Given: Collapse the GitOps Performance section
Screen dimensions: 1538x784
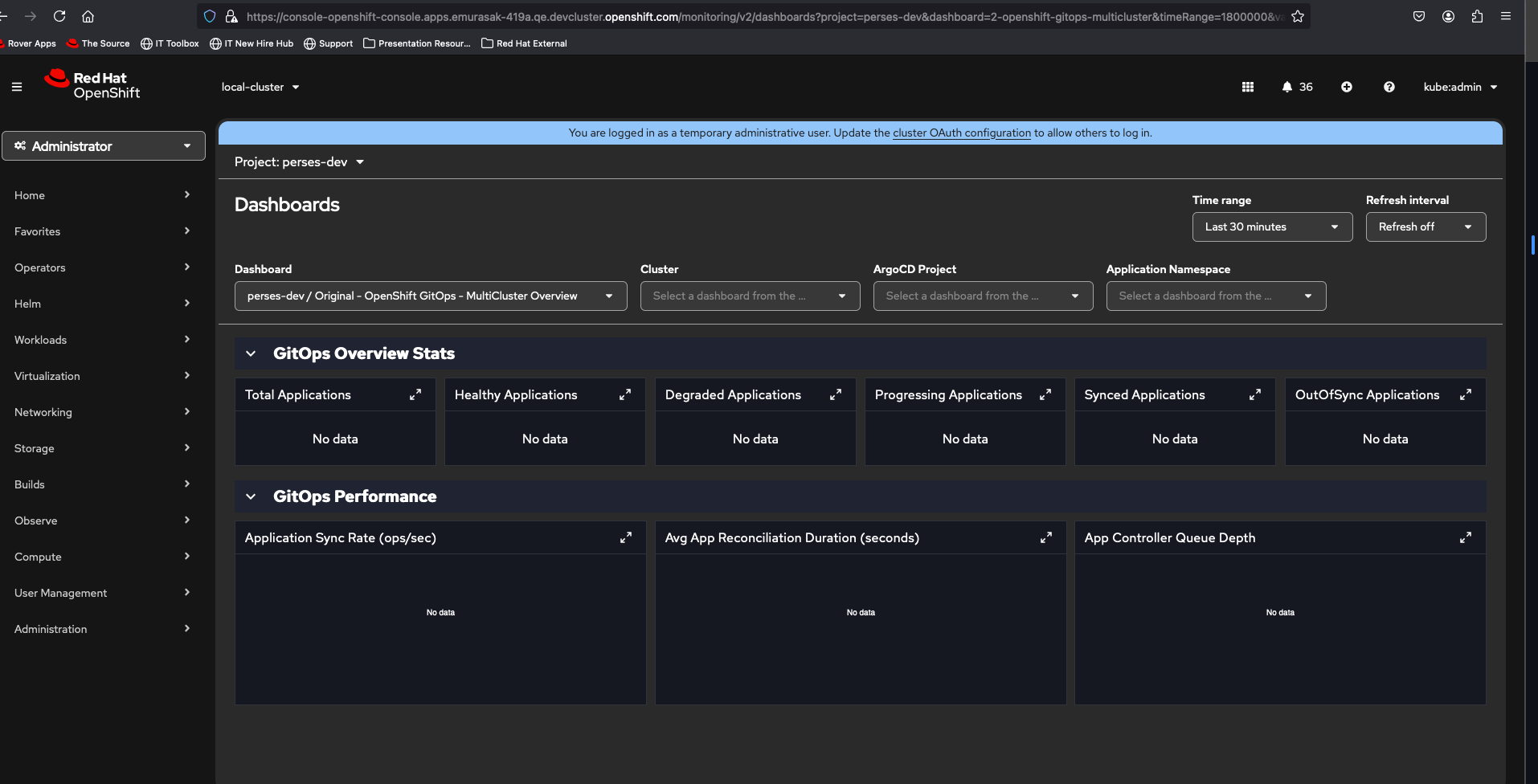Looking at the screenshot, I should (x=251, y=496).
